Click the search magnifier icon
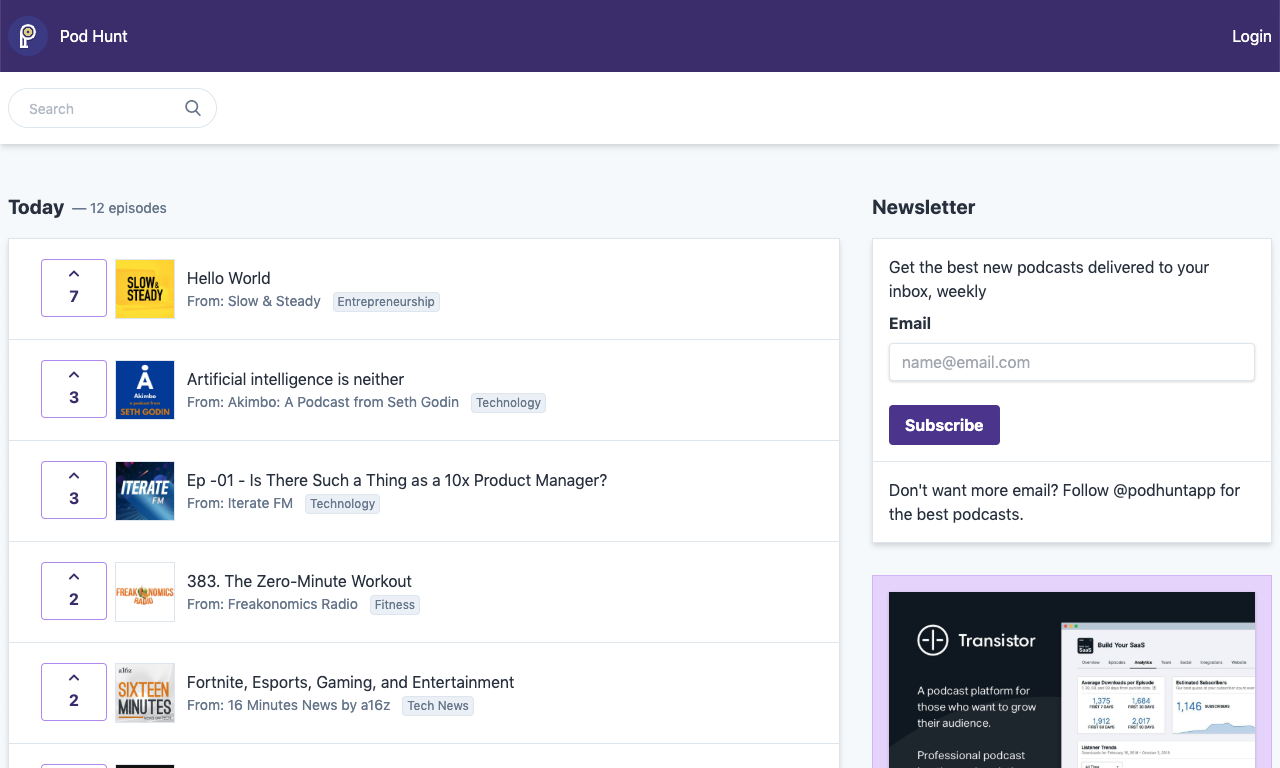Image resolution: width=1280 pixels, height=768 pixels. point(193,108)
